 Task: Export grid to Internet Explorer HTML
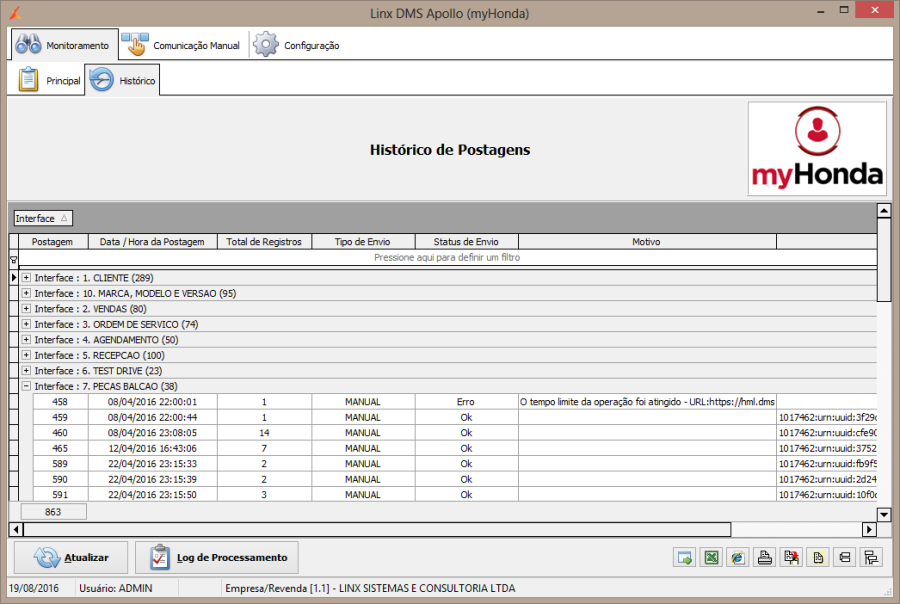738,557
